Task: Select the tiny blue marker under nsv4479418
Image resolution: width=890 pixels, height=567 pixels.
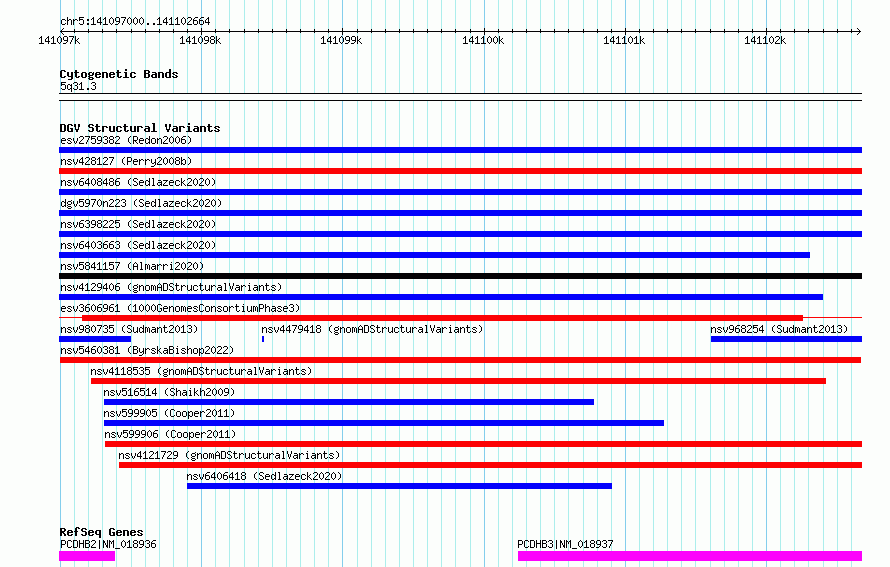Action: [263, 339]
